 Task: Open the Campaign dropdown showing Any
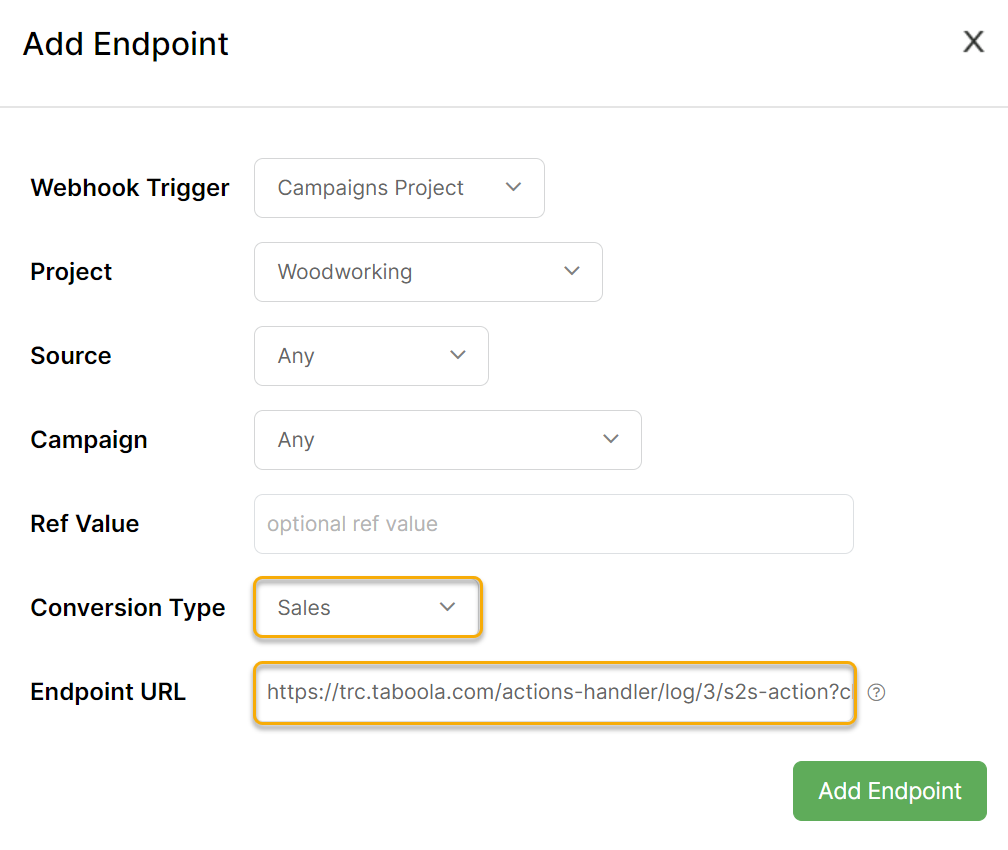click(446, 440)
